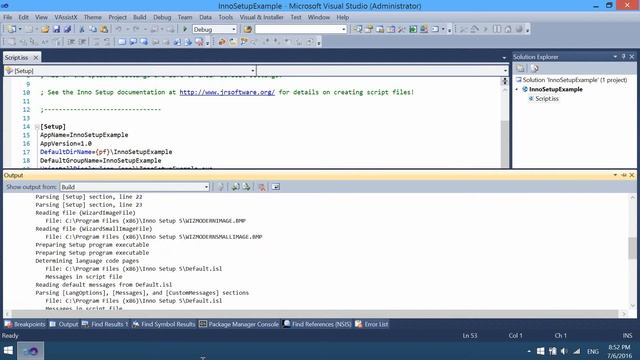Image resolution: width=640 pixels, height=360 pixels.
Task: Open the Debug menu
Action: [162, 17]
